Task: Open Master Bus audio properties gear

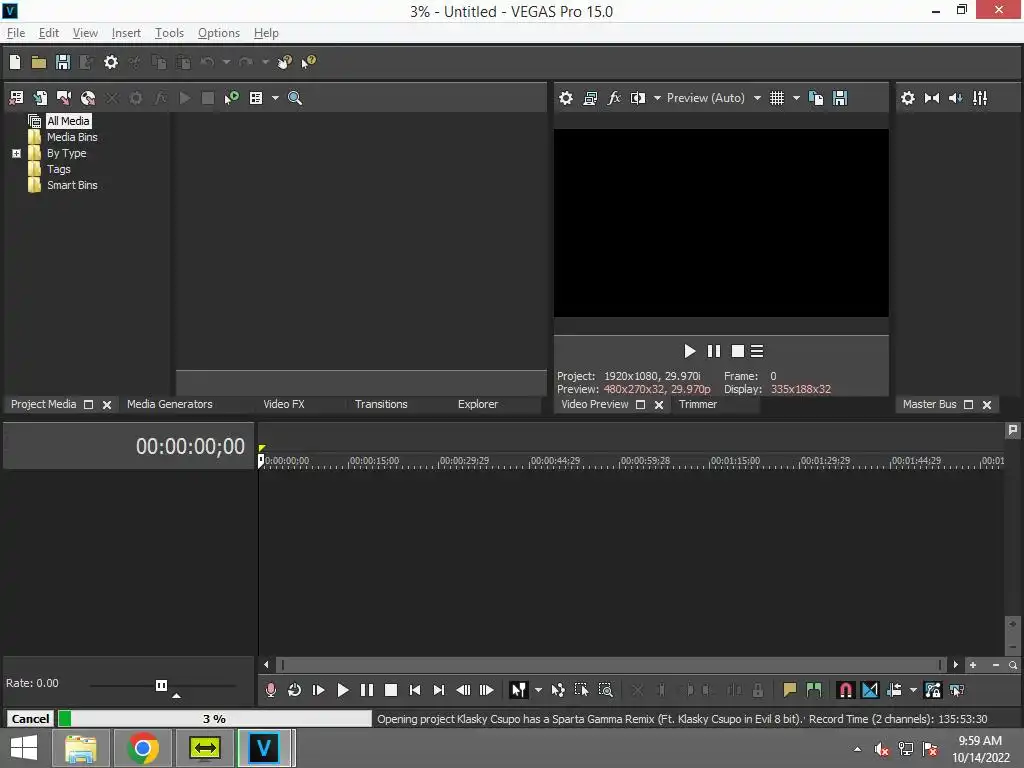Action: 908,98
